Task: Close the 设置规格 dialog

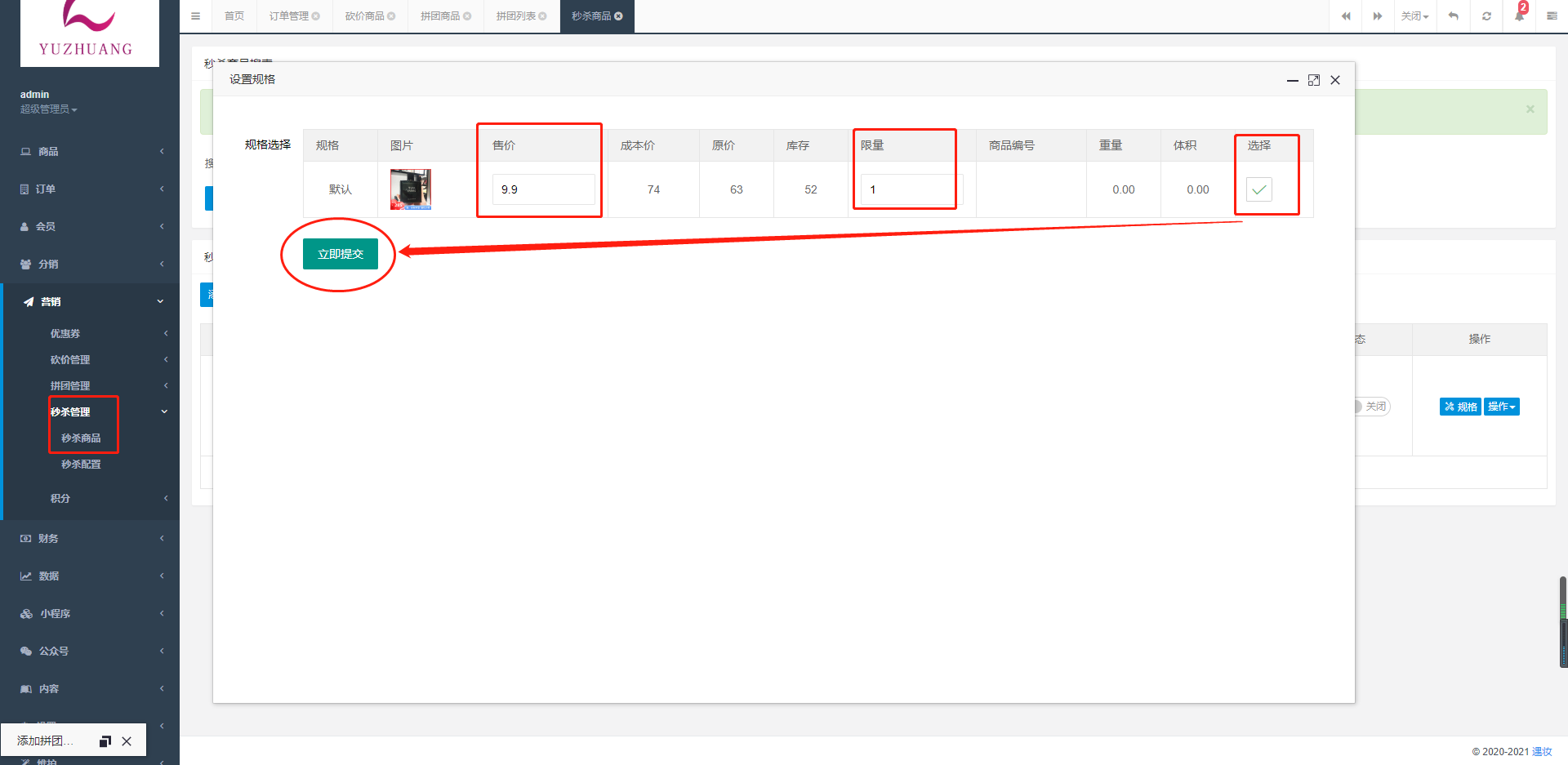Action: 1335,80
